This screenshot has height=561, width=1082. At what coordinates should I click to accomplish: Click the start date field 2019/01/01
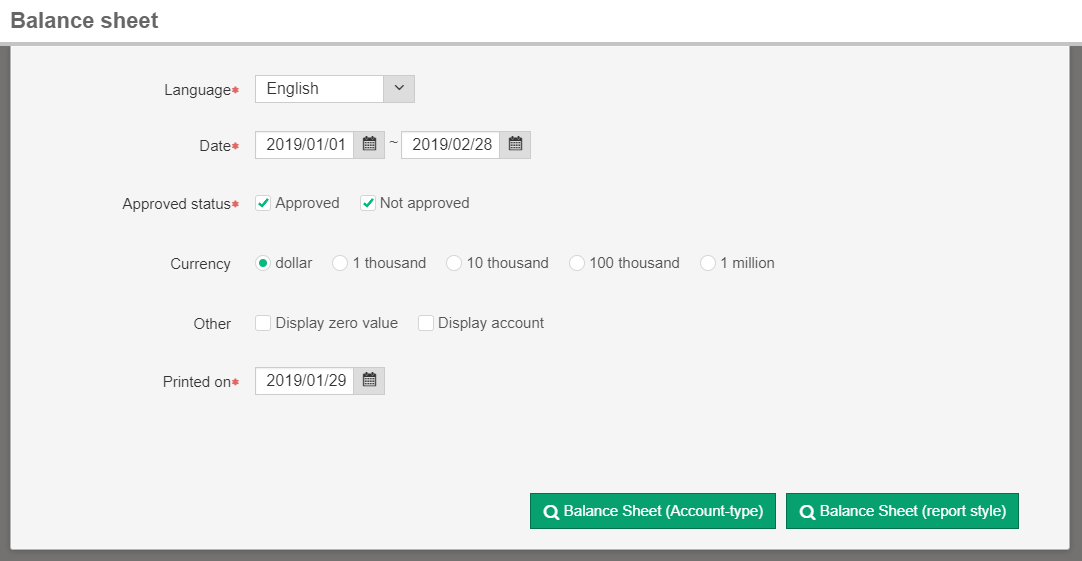(305, 145)
